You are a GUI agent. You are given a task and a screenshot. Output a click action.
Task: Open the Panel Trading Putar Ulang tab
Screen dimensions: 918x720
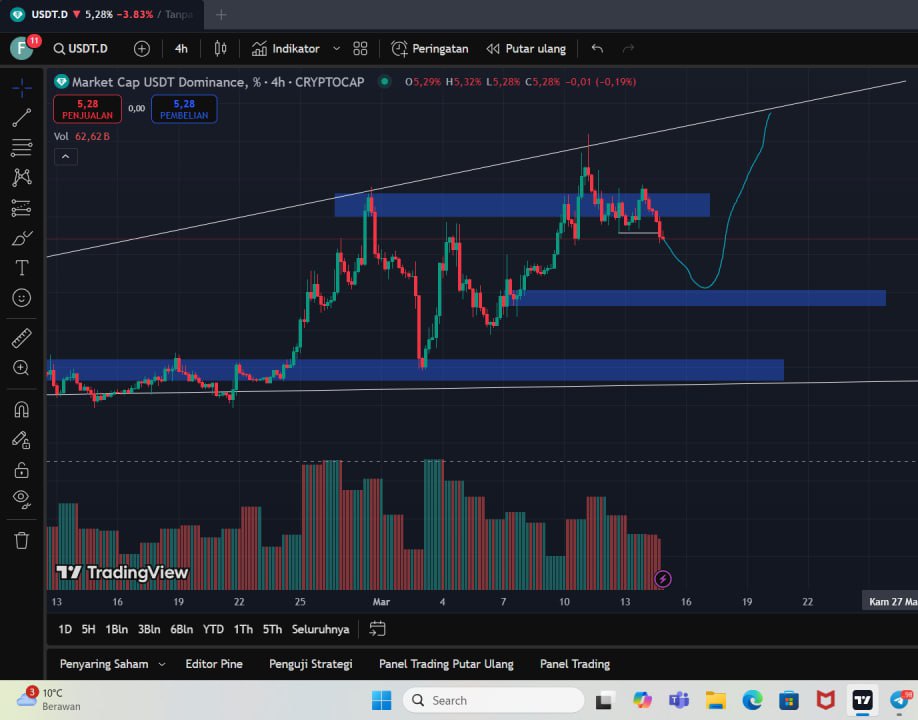446,664
